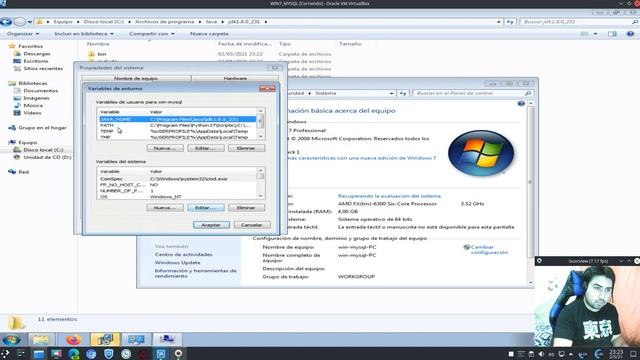This screenshot has width=640, height=360.
Task: Open Firefox from the Windows 7 taskbar
Action: click(x=73, y=339)
